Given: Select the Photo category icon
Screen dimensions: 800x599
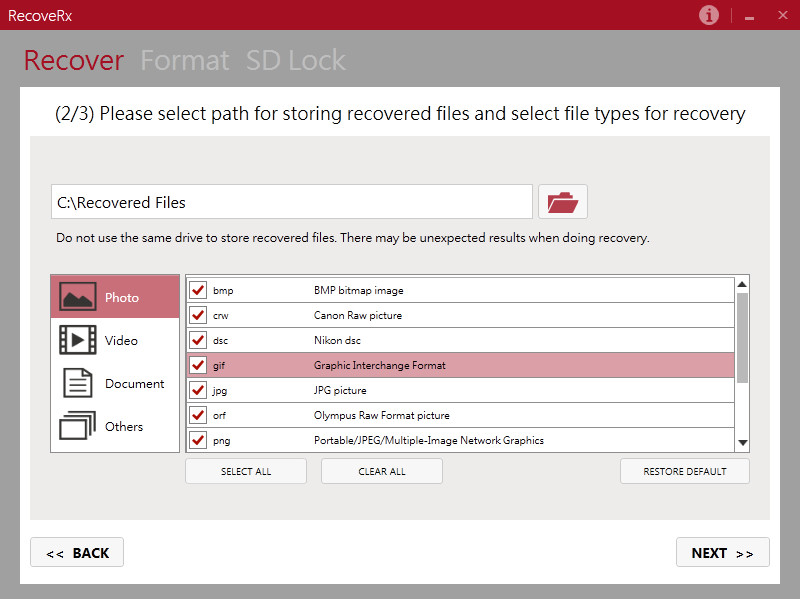Looking at the screenshot, I should 78,297.
